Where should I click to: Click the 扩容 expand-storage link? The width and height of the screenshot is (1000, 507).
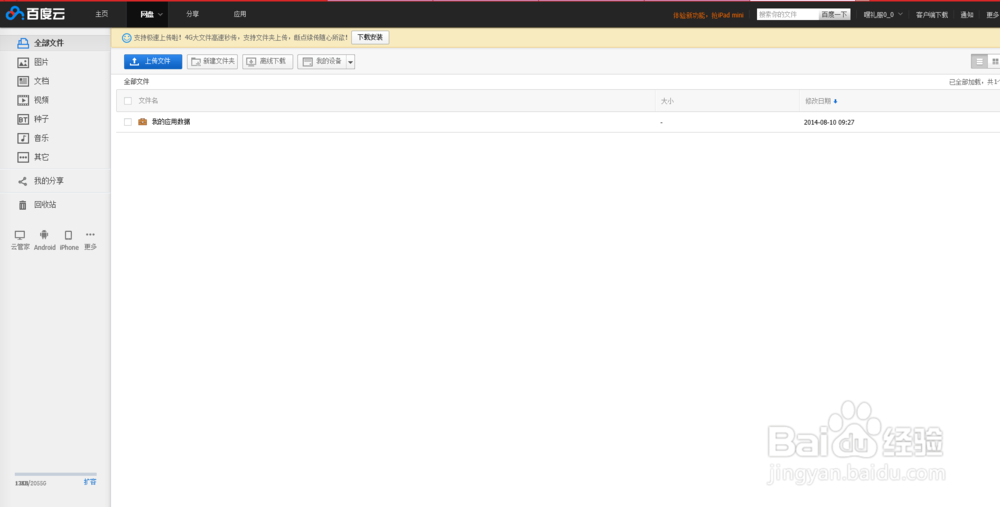[x=90, y=482]
